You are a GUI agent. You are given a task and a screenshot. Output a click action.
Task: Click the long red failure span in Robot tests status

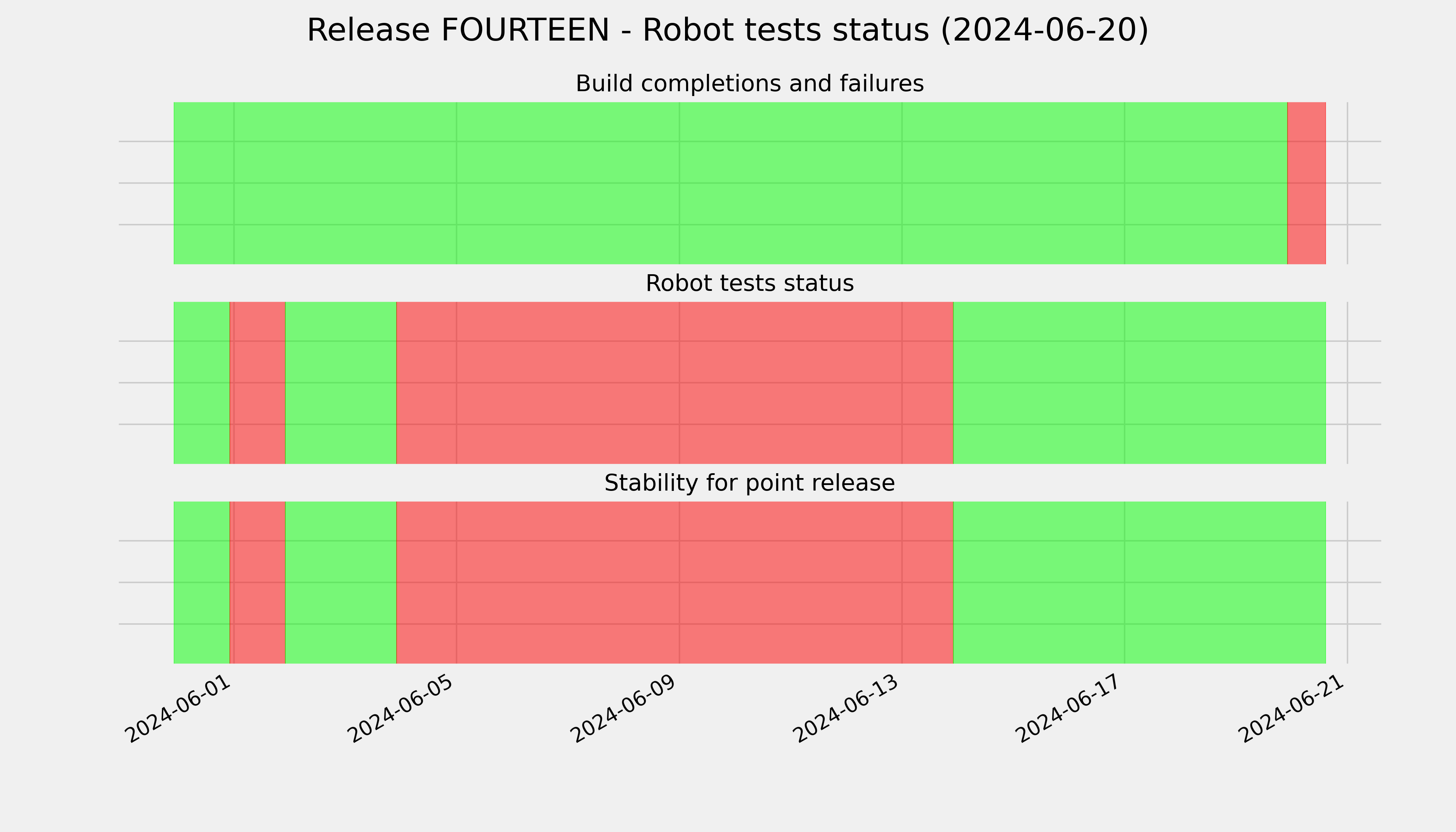pos(675,383)
